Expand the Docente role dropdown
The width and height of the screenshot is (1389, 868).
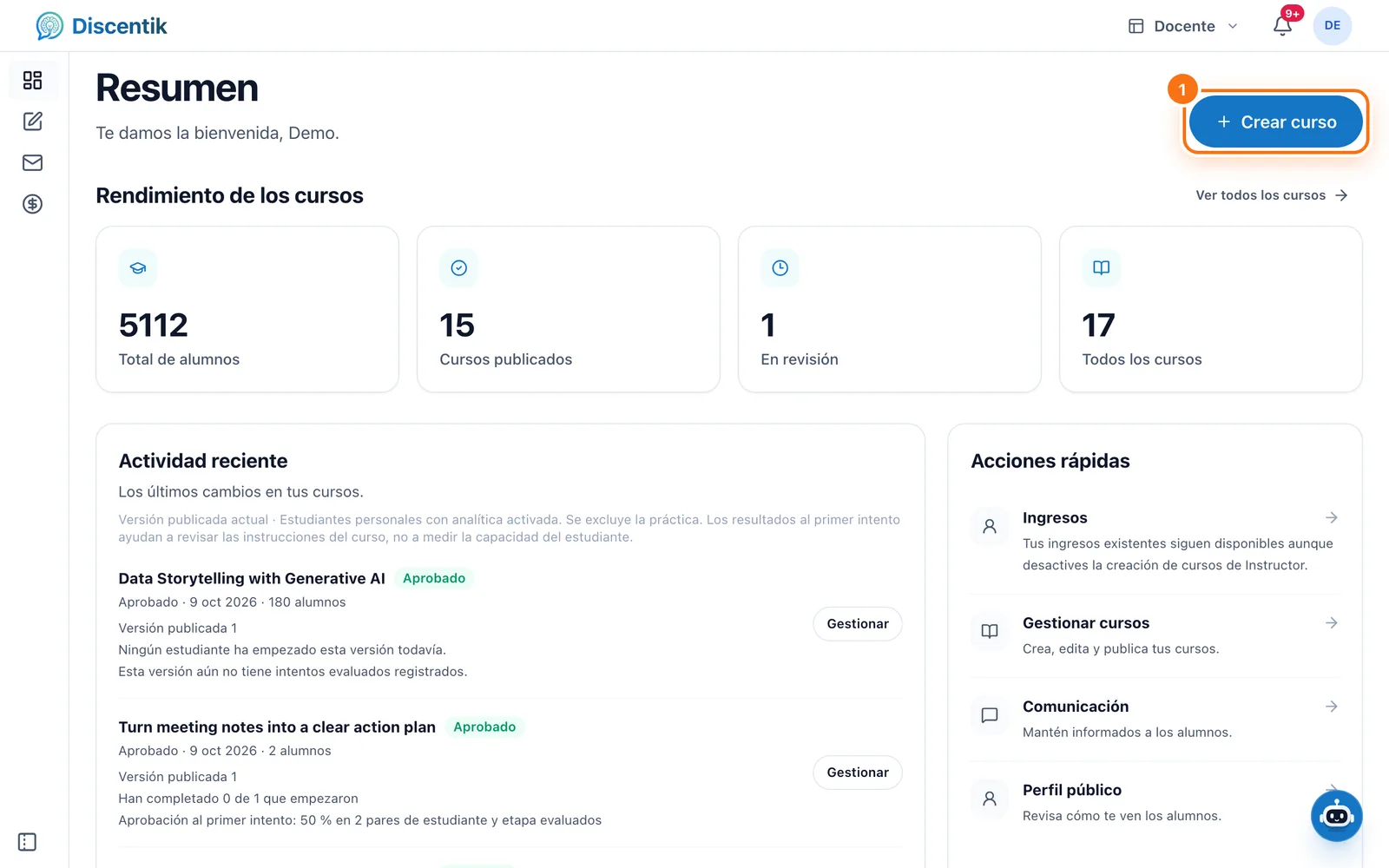coord(1183,26)
